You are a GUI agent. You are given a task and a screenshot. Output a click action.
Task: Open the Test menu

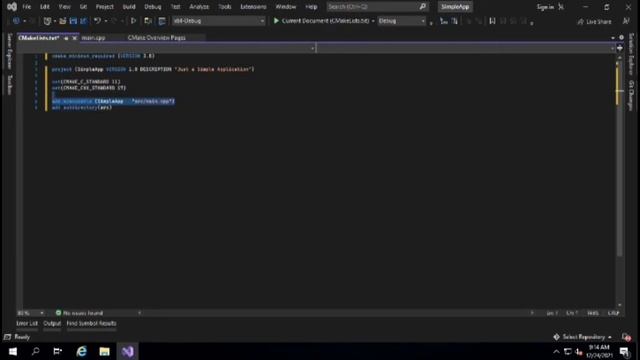point(175,7)
